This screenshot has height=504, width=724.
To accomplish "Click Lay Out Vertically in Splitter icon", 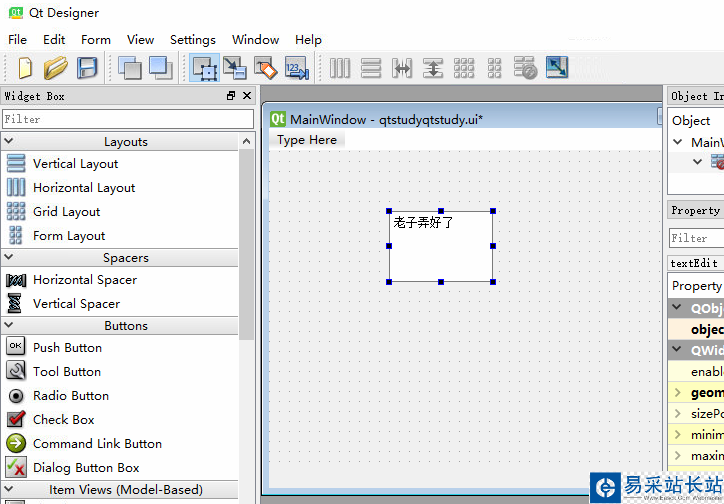I will (433, 68).
